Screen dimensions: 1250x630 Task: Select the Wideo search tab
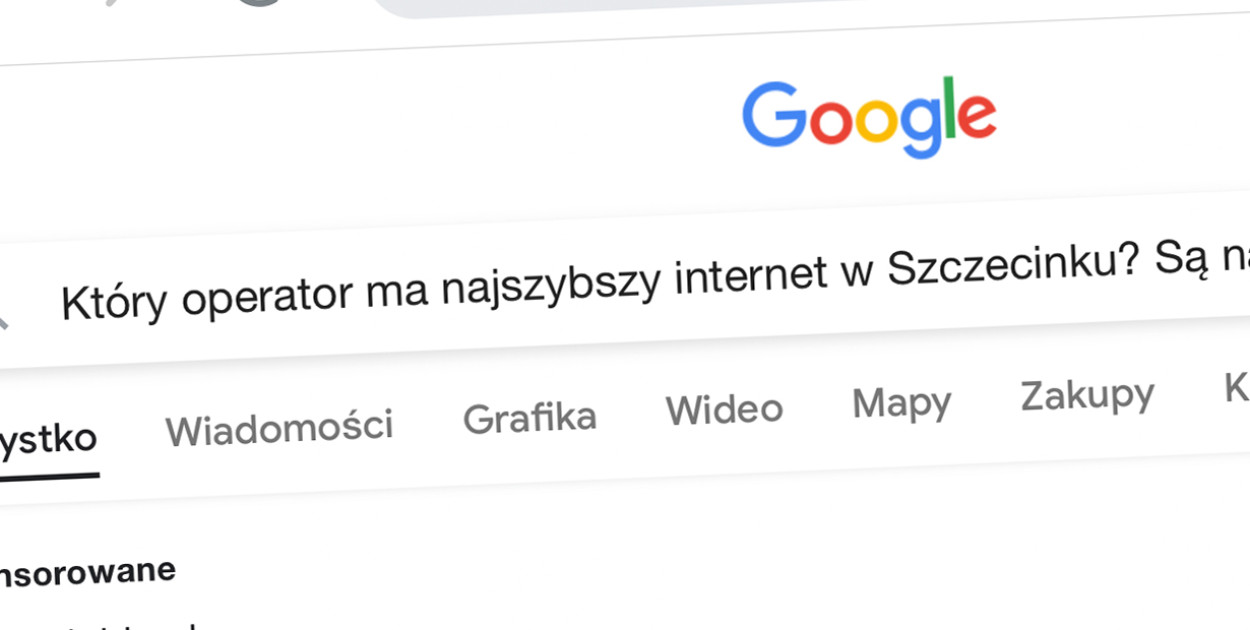coord(724,409)
